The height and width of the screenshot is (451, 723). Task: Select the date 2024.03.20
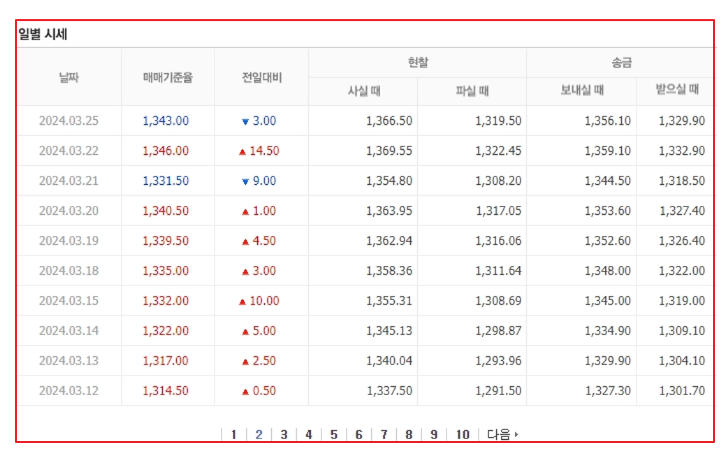point(69,211)
